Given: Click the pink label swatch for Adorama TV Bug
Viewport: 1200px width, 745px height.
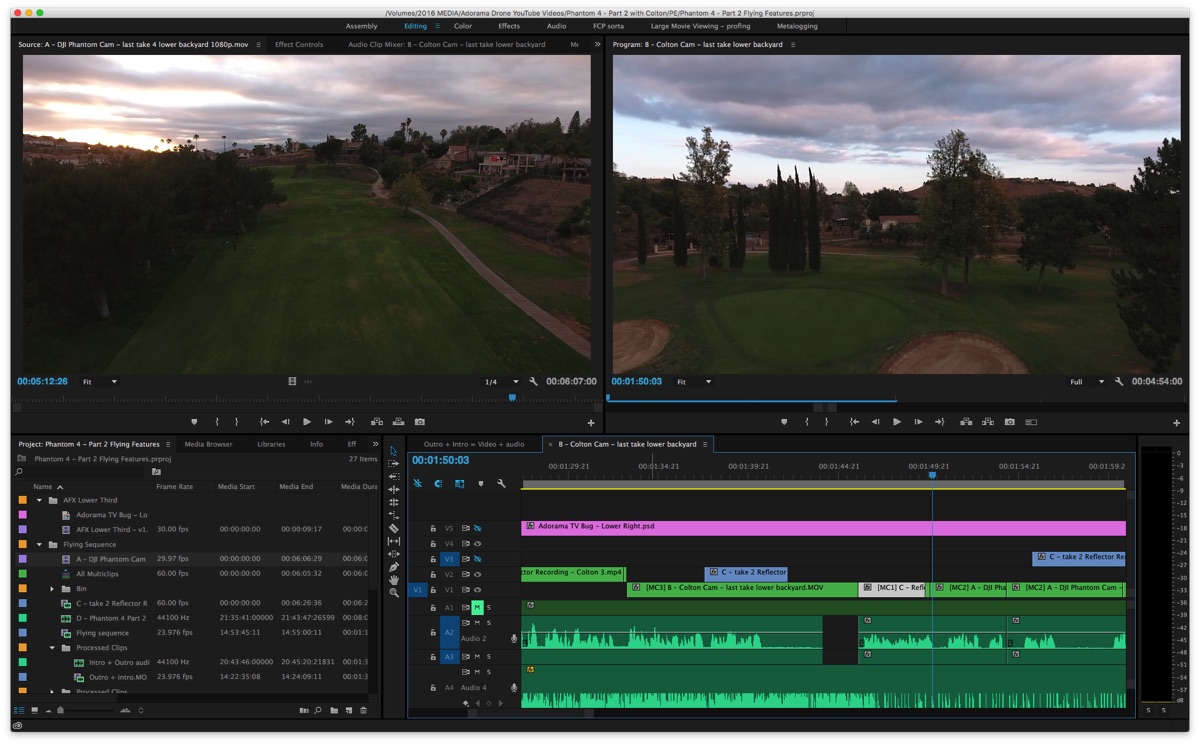Looking at the screenshot, I should [x=23, y=514].
